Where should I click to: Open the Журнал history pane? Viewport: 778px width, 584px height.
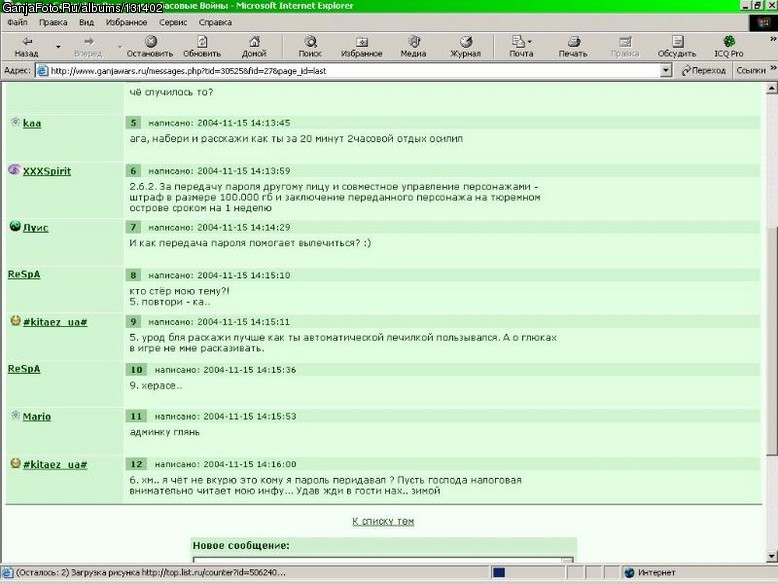pos(465,47)
